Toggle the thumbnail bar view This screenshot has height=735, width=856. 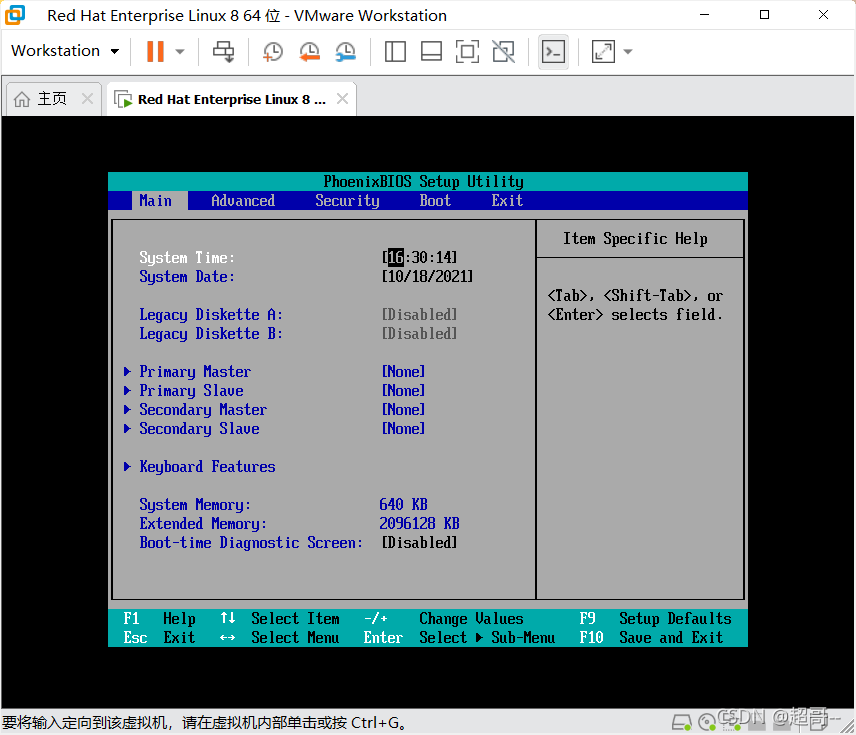[431, 52]
